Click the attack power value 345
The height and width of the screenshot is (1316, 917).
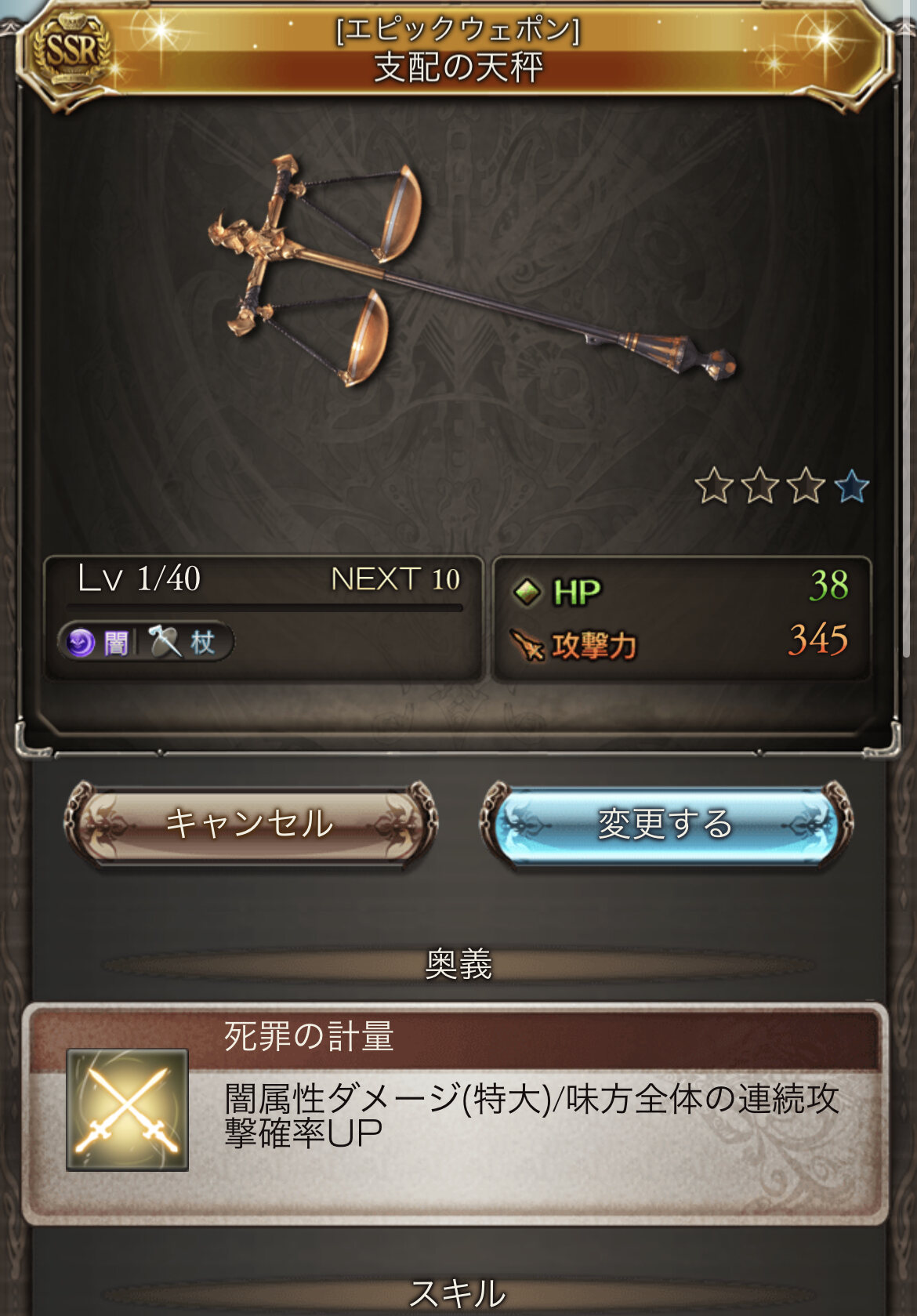(818, 640)
